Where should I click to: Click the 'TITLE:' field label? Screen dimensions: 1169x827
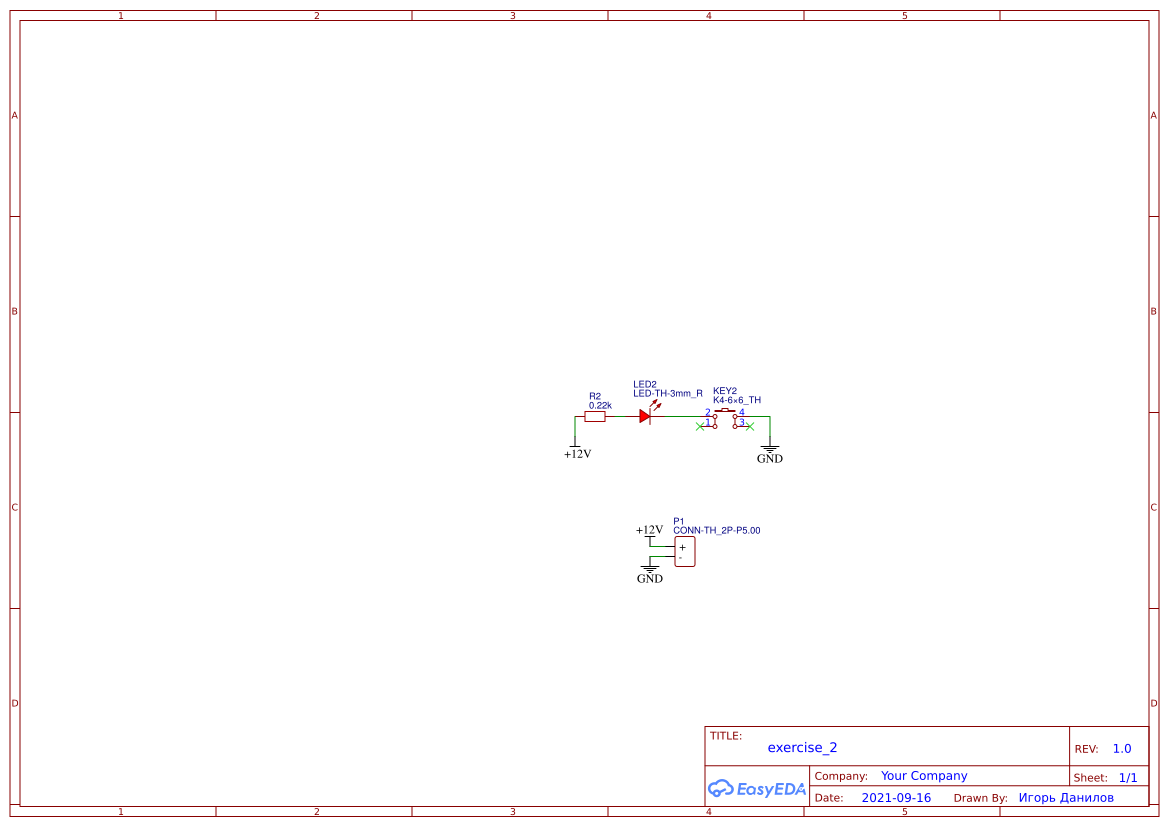(725, 736)
